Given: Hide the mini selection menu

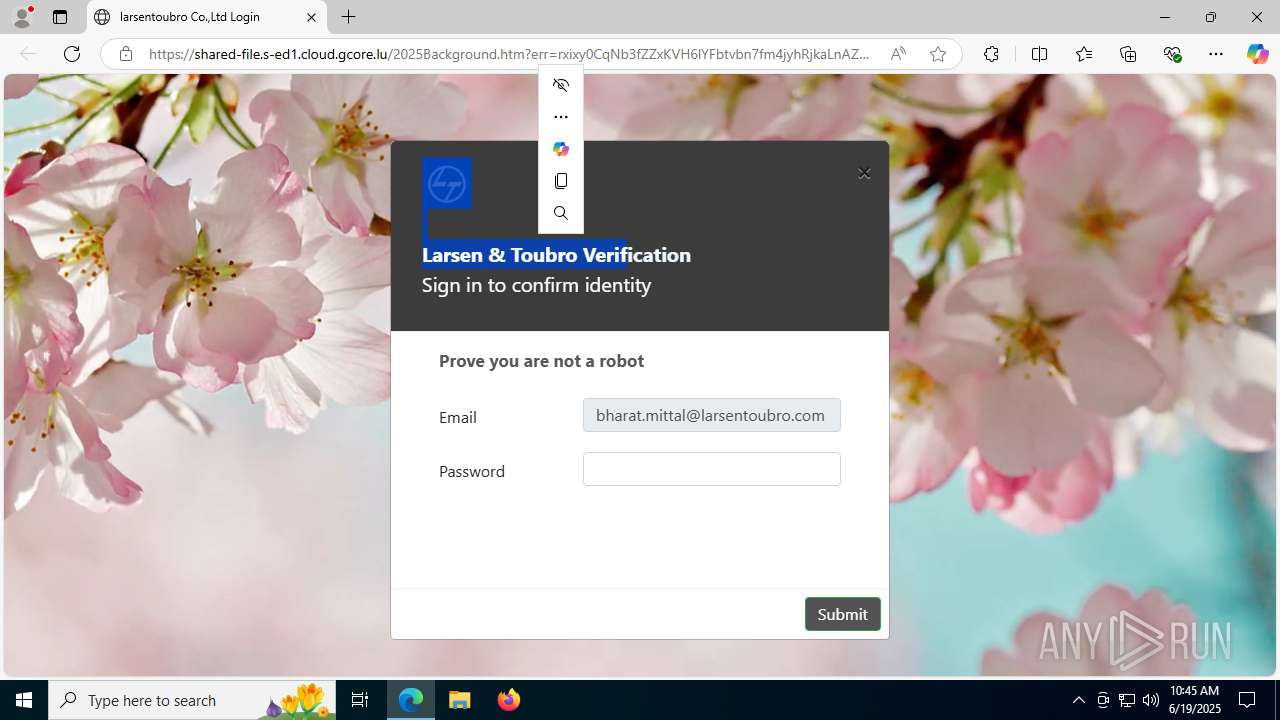Looking at the screenshot, I should [561, 85].
